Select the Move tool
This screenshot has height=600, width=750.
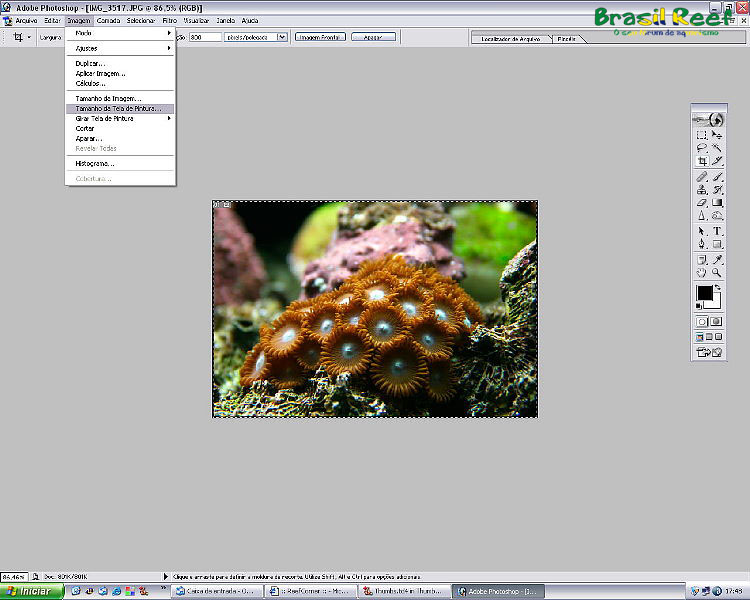717,135
